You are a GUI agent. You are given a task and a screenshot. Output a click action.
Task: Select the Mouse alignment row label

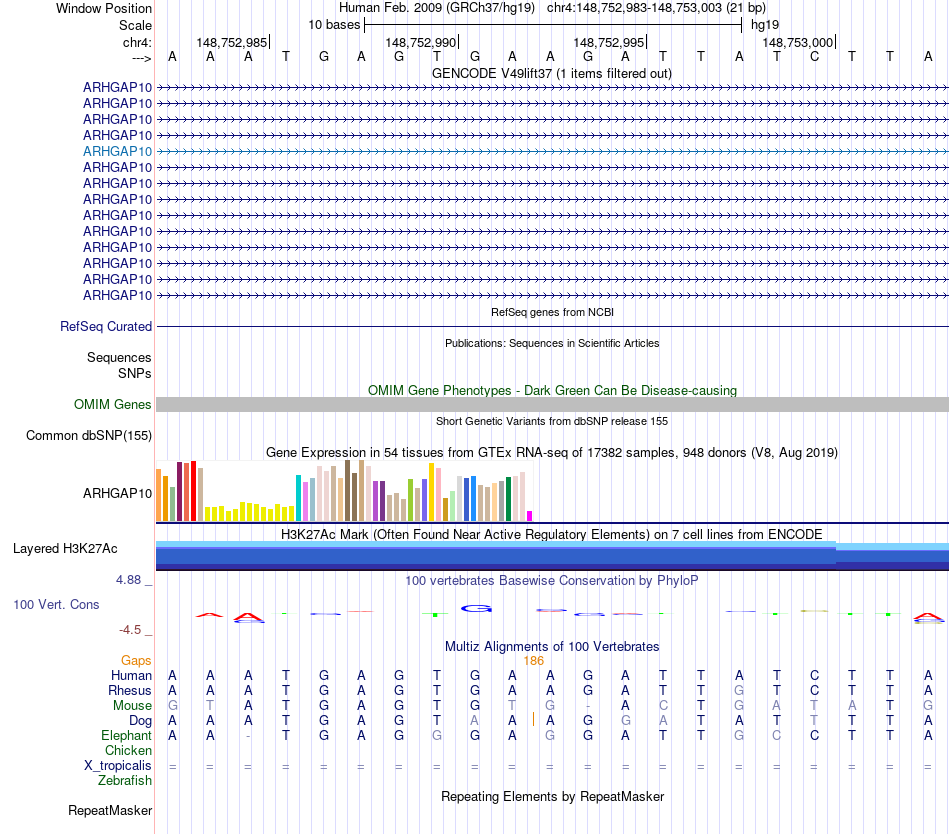[132, 706]
